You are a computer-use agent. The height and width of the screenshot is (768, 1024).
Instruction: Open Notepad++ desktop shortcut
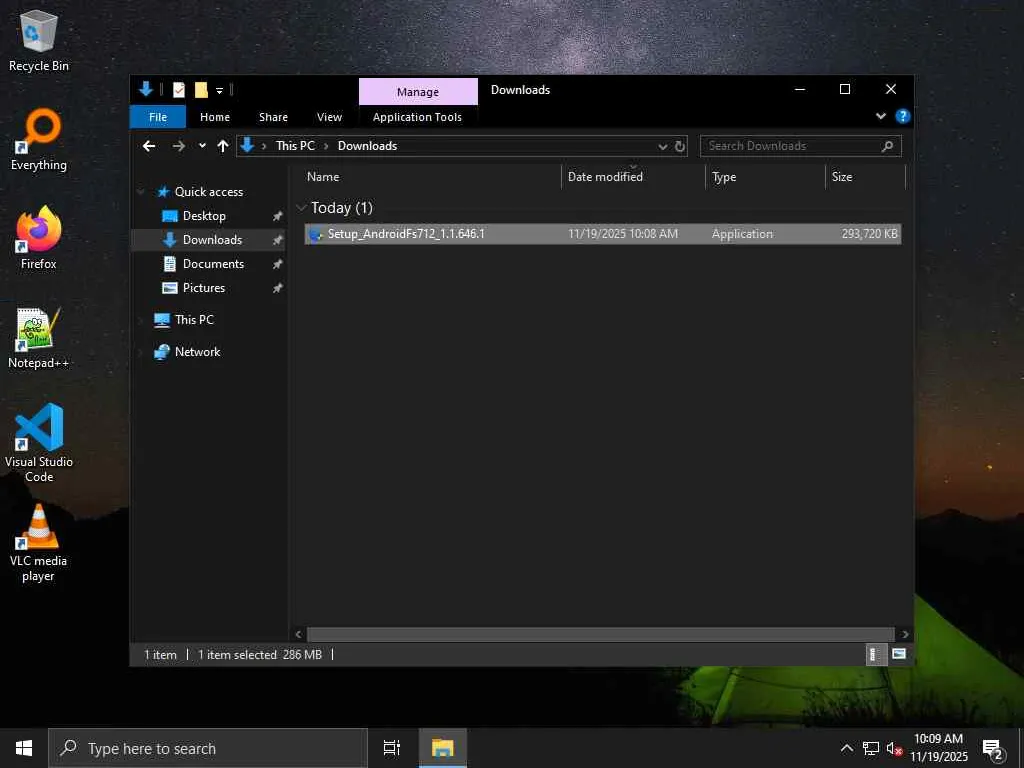39,338
